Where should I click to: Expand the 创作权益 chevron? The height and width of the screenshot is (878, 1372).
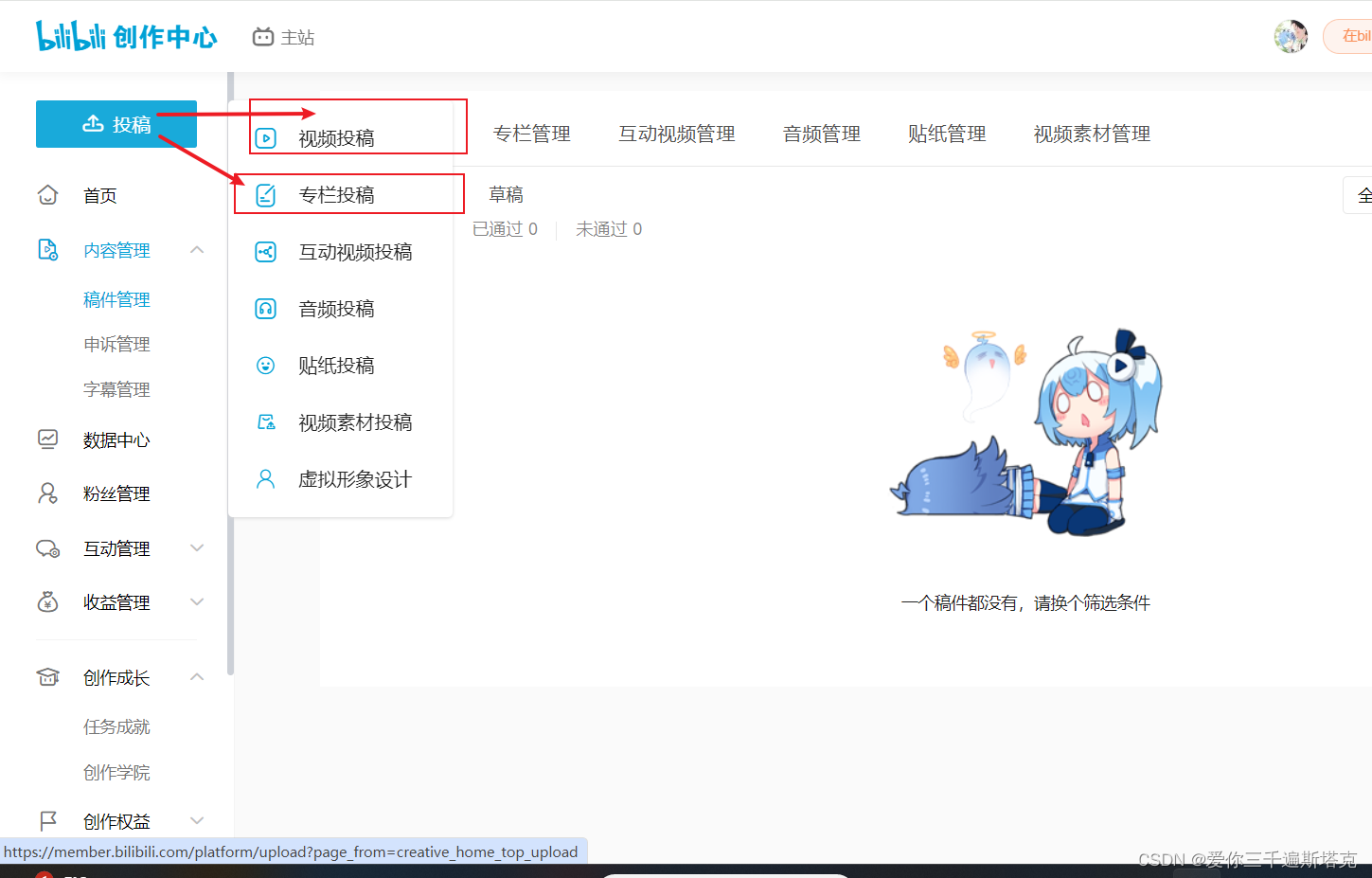[x=197, y=821]
